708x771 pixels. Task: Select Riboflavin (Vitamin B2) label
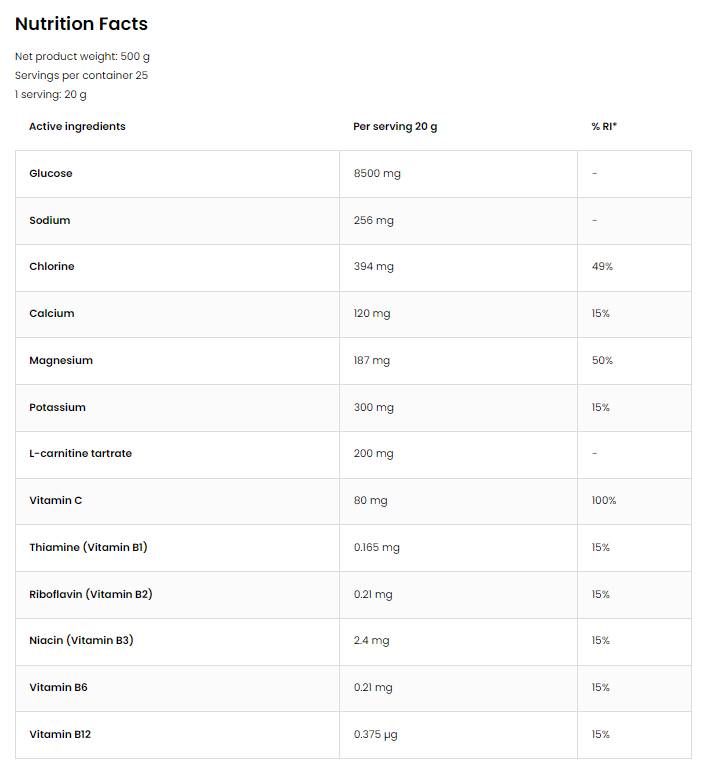point(91,595)
